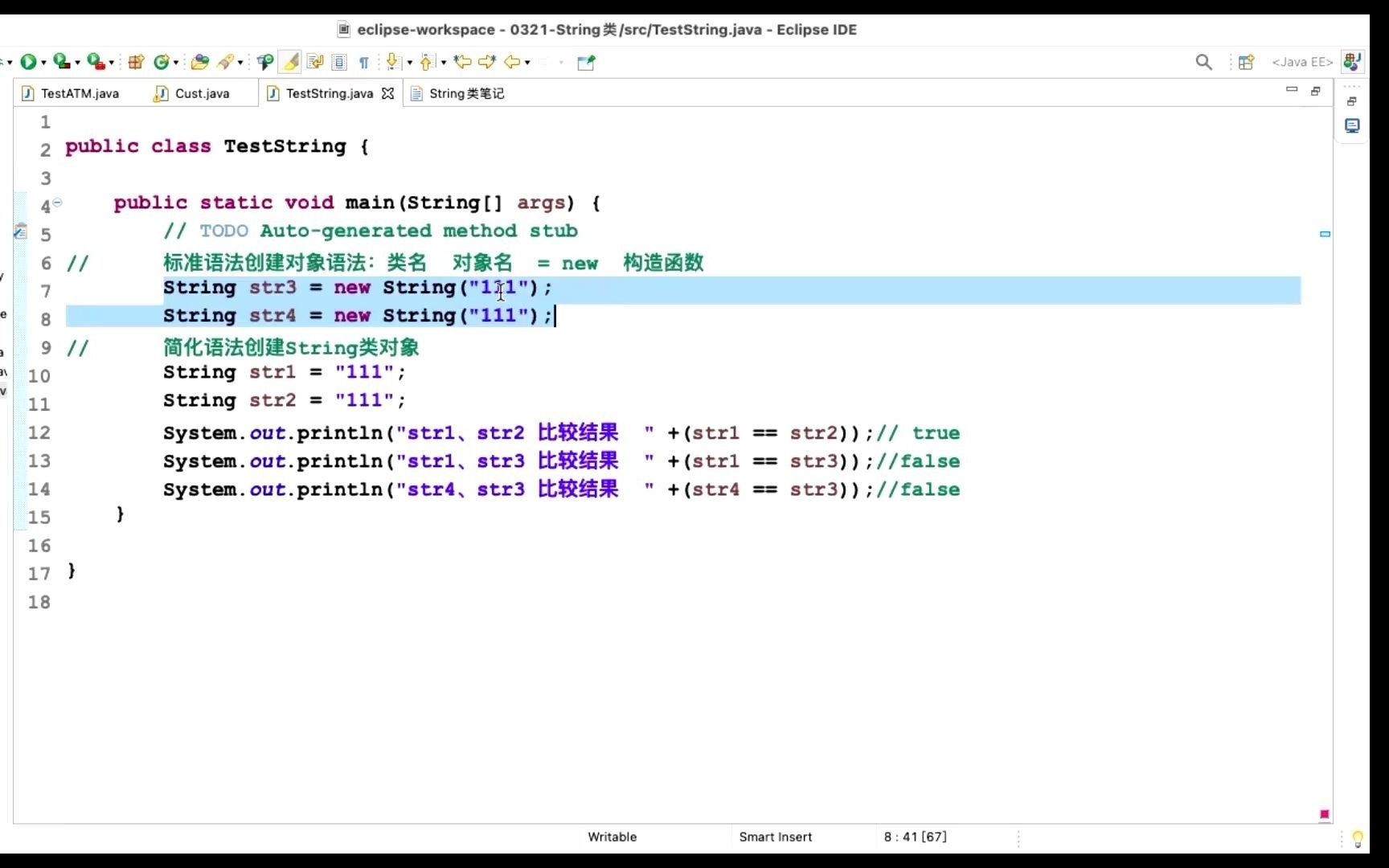Image resolution: width=1389 pixels, height=868 pixels.
Task: Jump to Last Edit Location icon
Action: click(x=462, y=62)
